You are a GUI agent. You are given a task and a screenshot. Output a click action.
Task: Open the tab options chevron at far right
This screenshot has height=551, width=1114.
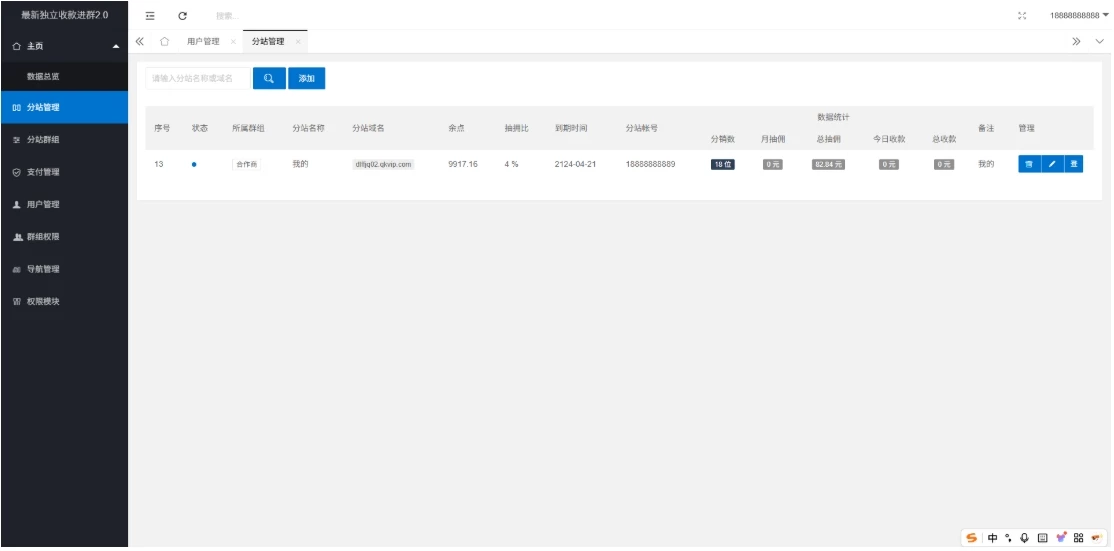[x=1100, y=42]
